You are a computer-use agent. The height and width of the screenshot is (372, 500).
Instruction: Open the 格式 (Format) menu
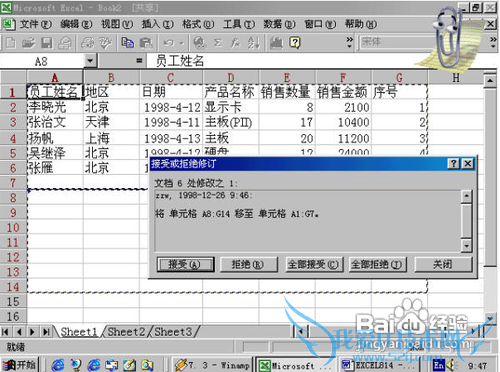[198, 24]
